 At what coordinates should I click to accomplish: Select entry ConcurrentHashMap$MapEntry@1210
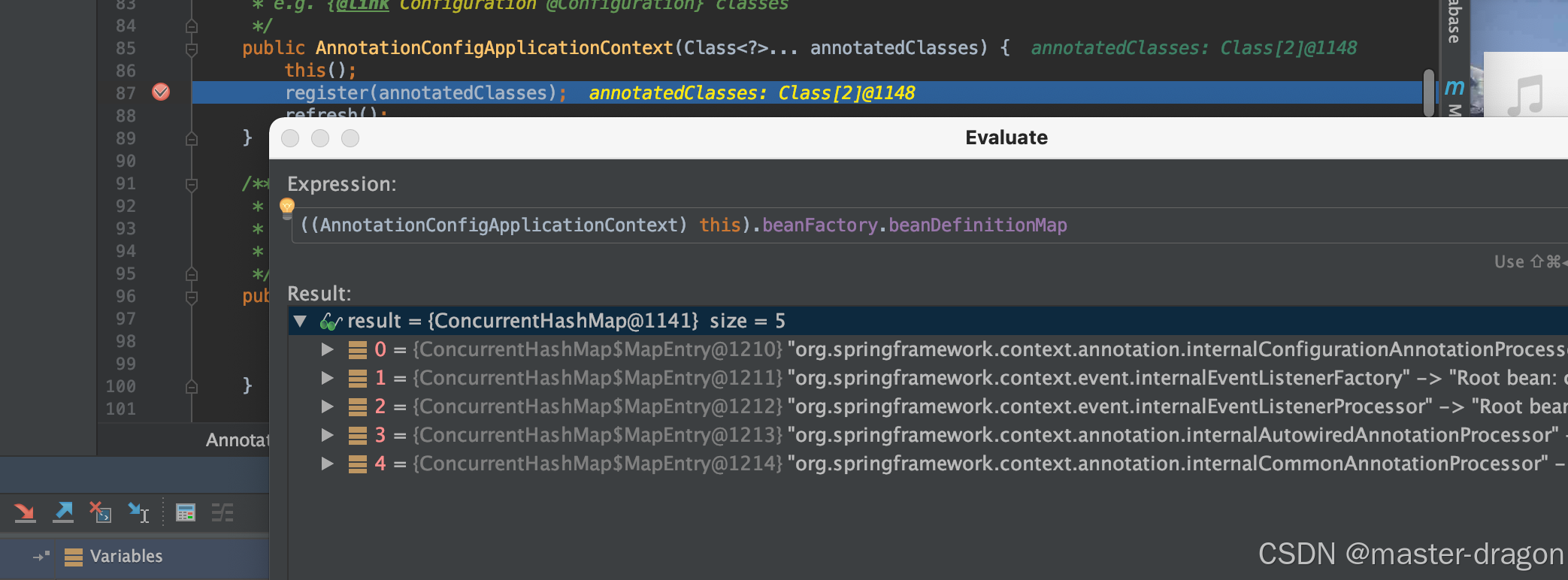click(x=928, y=349)
